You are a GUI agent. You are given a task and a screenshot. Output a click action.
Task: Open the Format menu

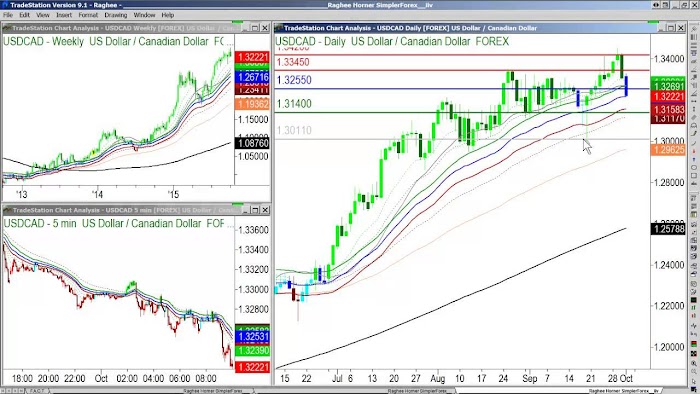88,15
